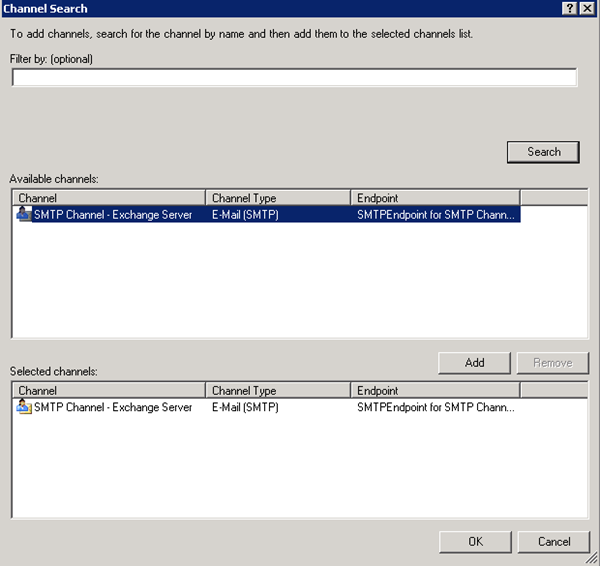Close the Channel Search dialog
The image size is (600, 566).
click(587, 8)
